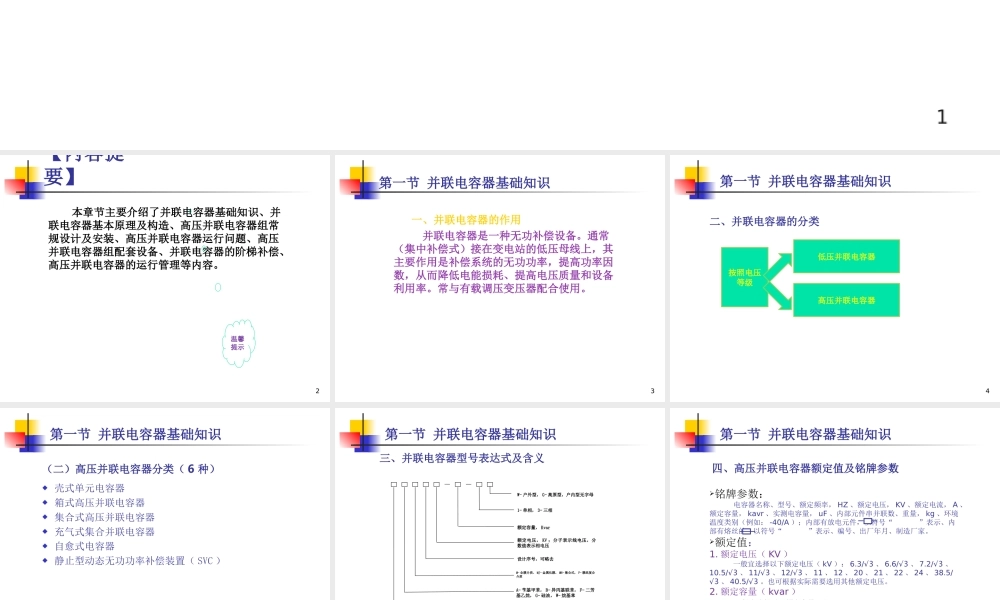Click the diamond bullet beside 集合式高压并联电容器
The image size is (1000, 600).
click(44, 517)
